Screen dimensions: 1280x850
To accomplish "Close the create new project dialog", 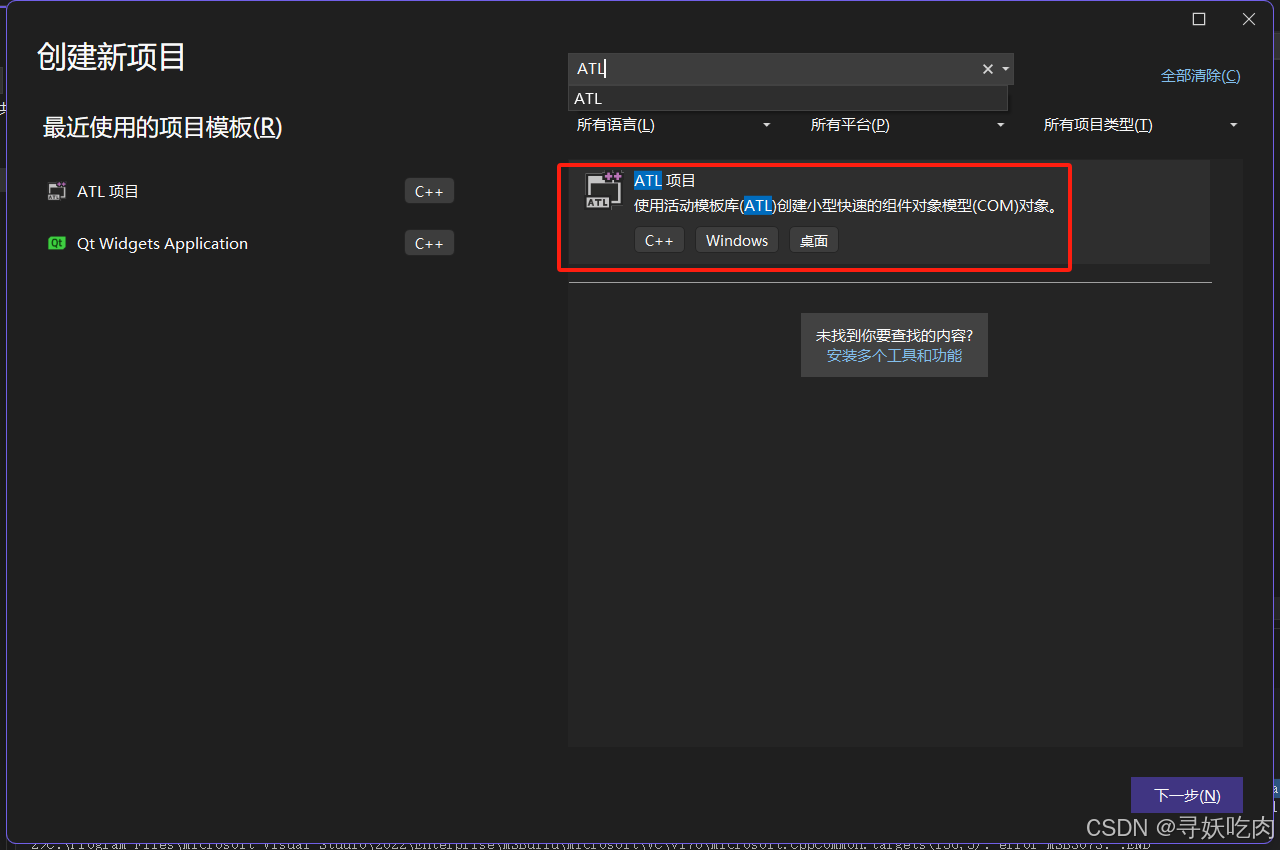I will click(1249, 19).
